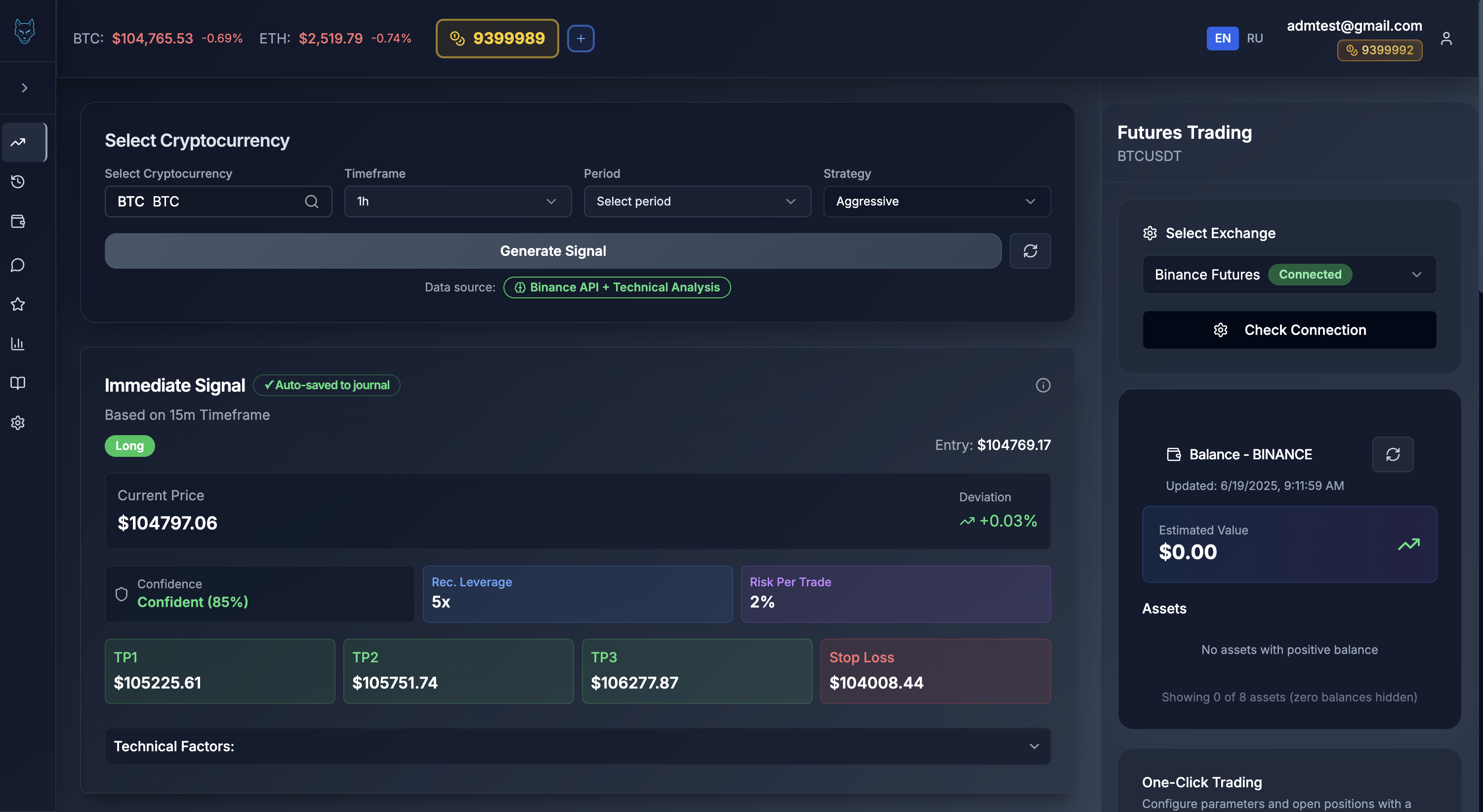
Task: Open the wallet icon in sidebar
Action: (x=18, y=222)
